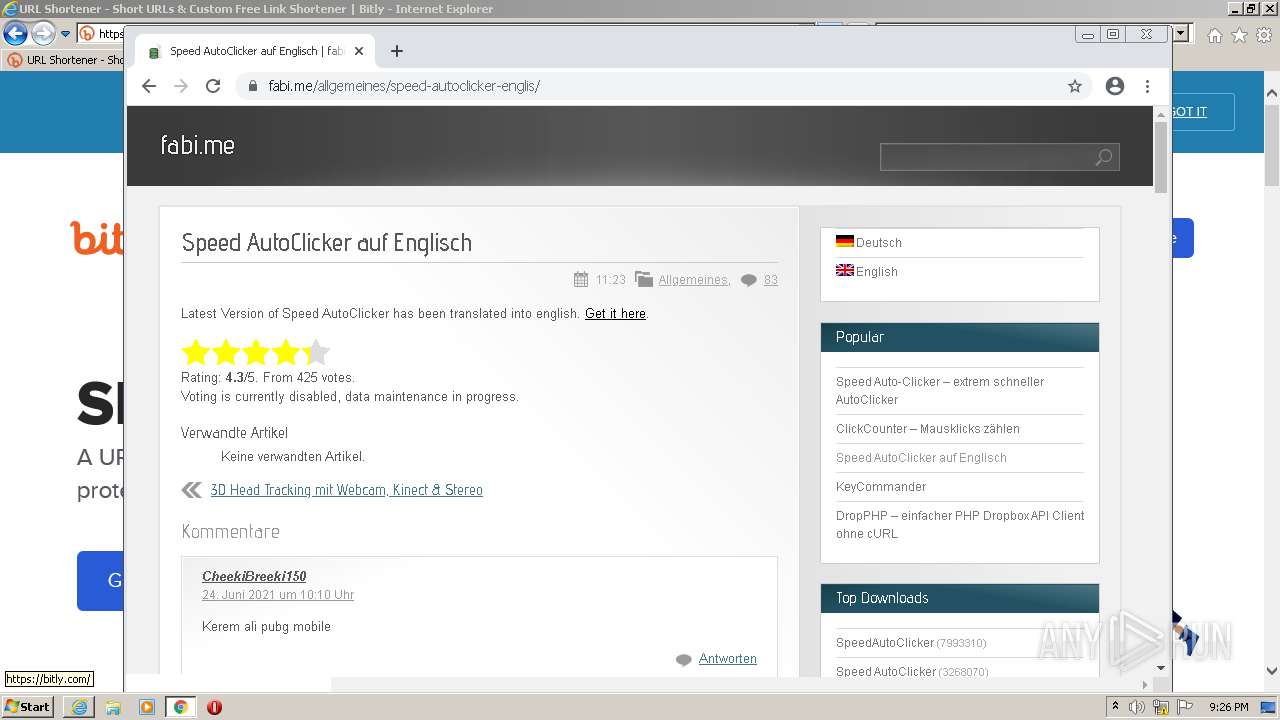Click the German flag icon
The height and width of the screenshot is (720, 1280).
click(845, 241)
